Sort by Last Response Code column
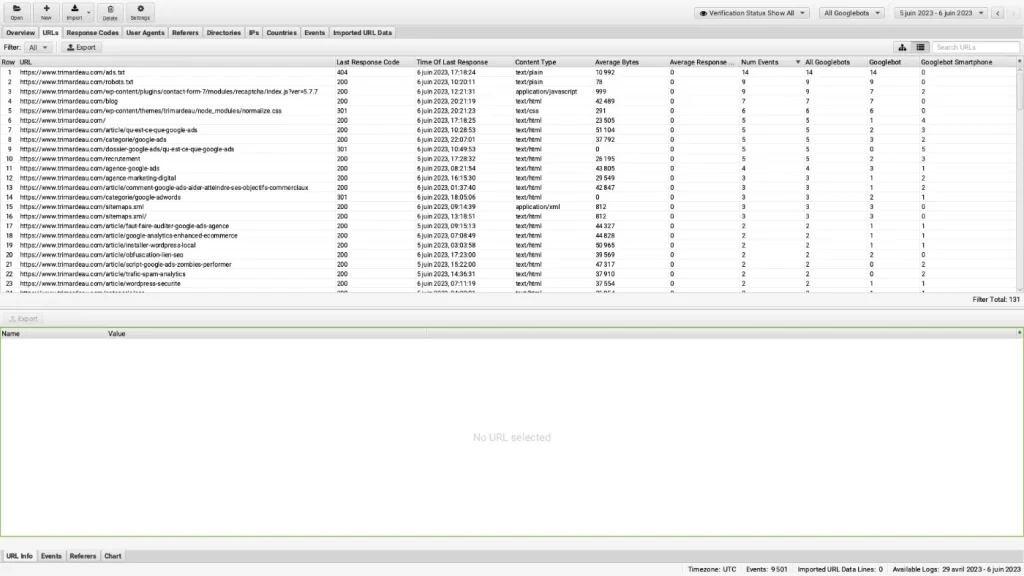The width and height of the screenshot is (1024, 576). point(375,62)
